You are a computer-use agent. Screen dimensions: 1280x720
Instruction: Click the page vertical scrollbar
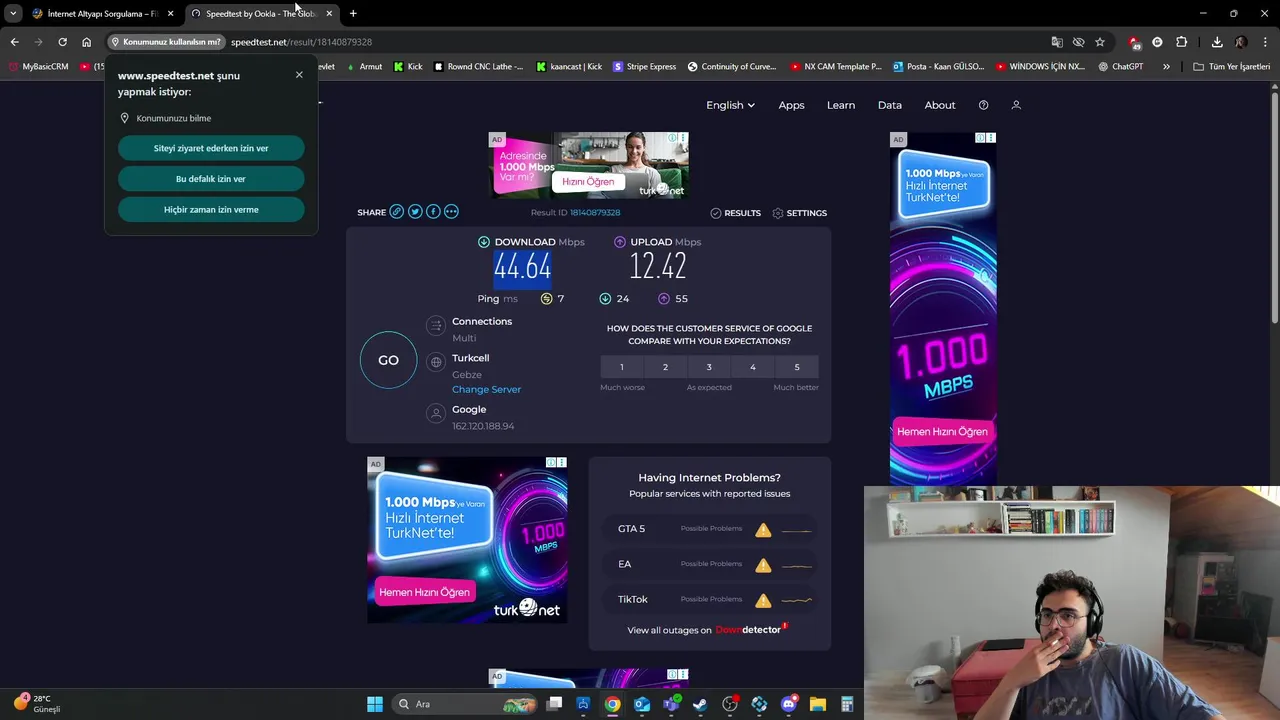1274,210
